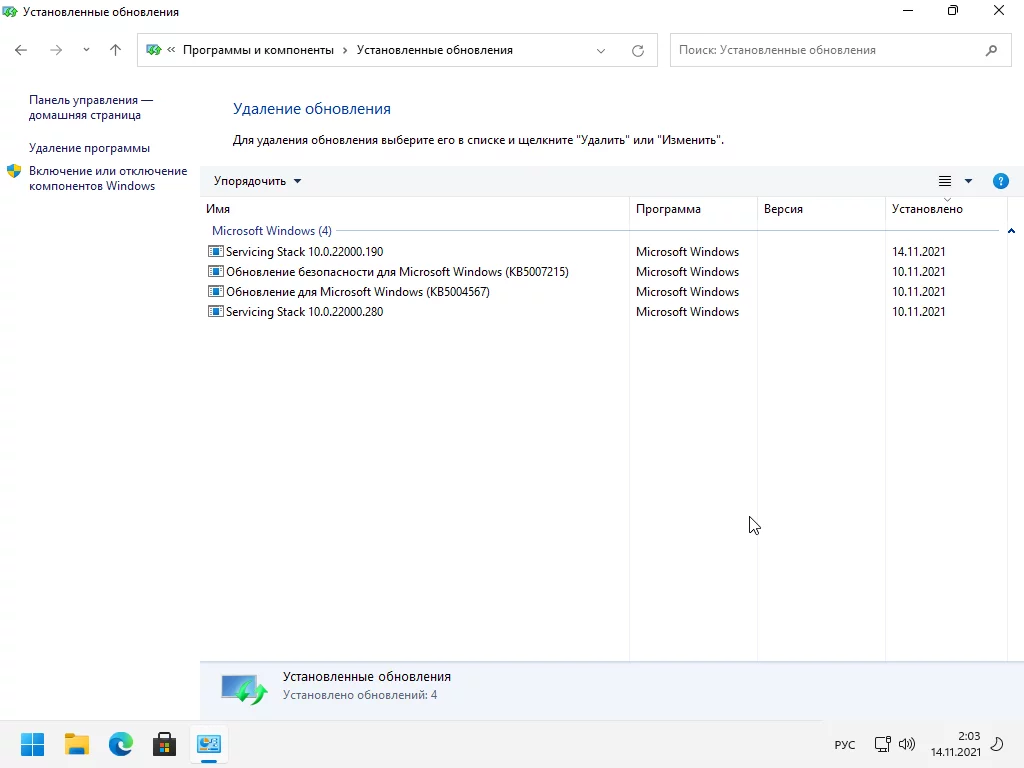Switch input language via 'РУС' indicator
Viewport: 1024px width, 768px height.
(844, 744)
